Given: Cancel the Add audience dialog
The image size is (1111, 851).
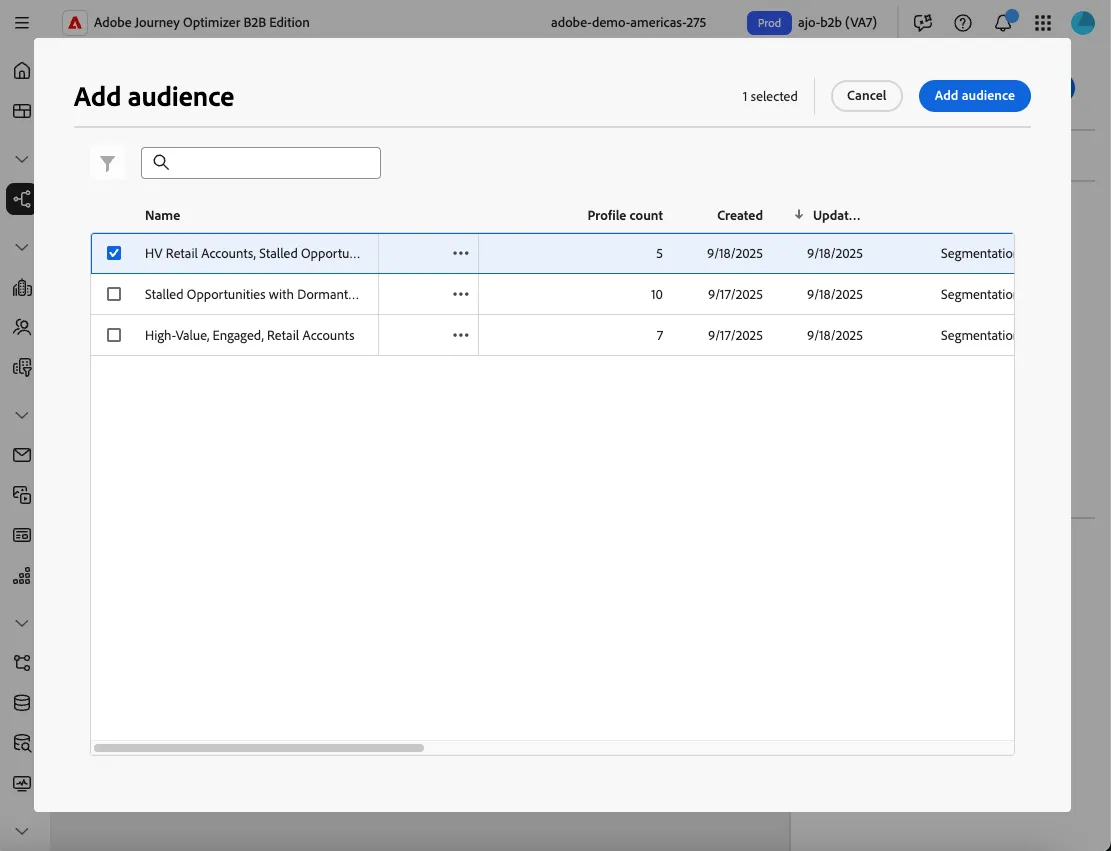Looking at the screenshot, I should pyautogui.click(x=866, y=96).
